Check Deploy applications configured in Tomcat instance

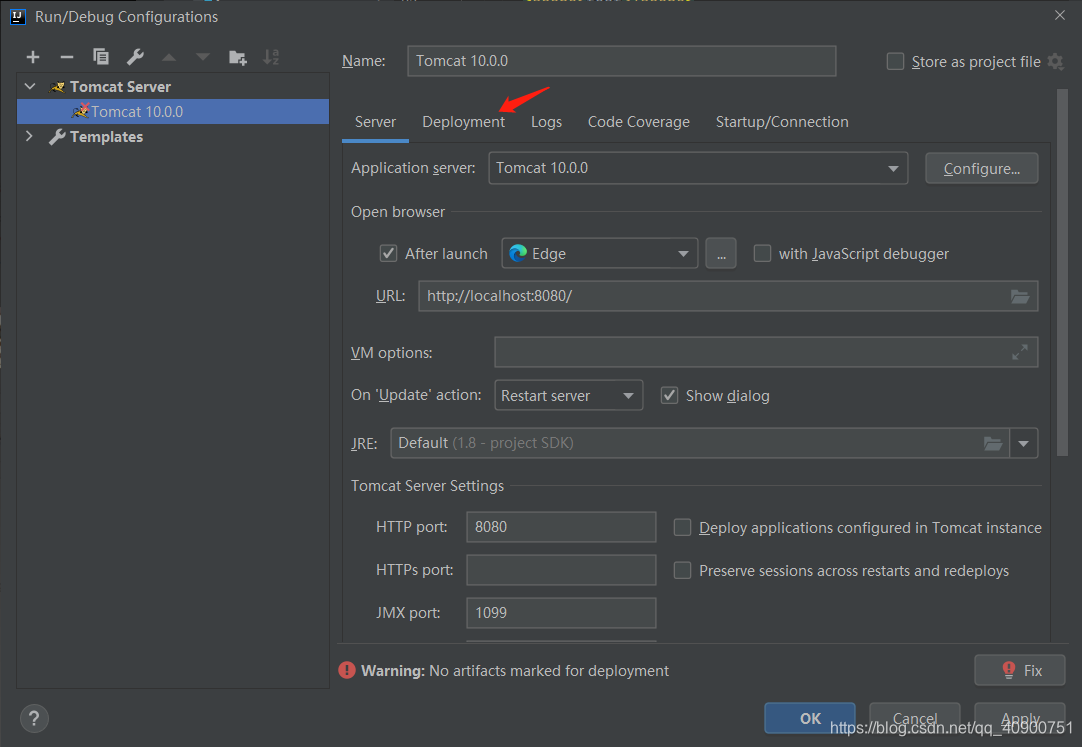(682, 528)
